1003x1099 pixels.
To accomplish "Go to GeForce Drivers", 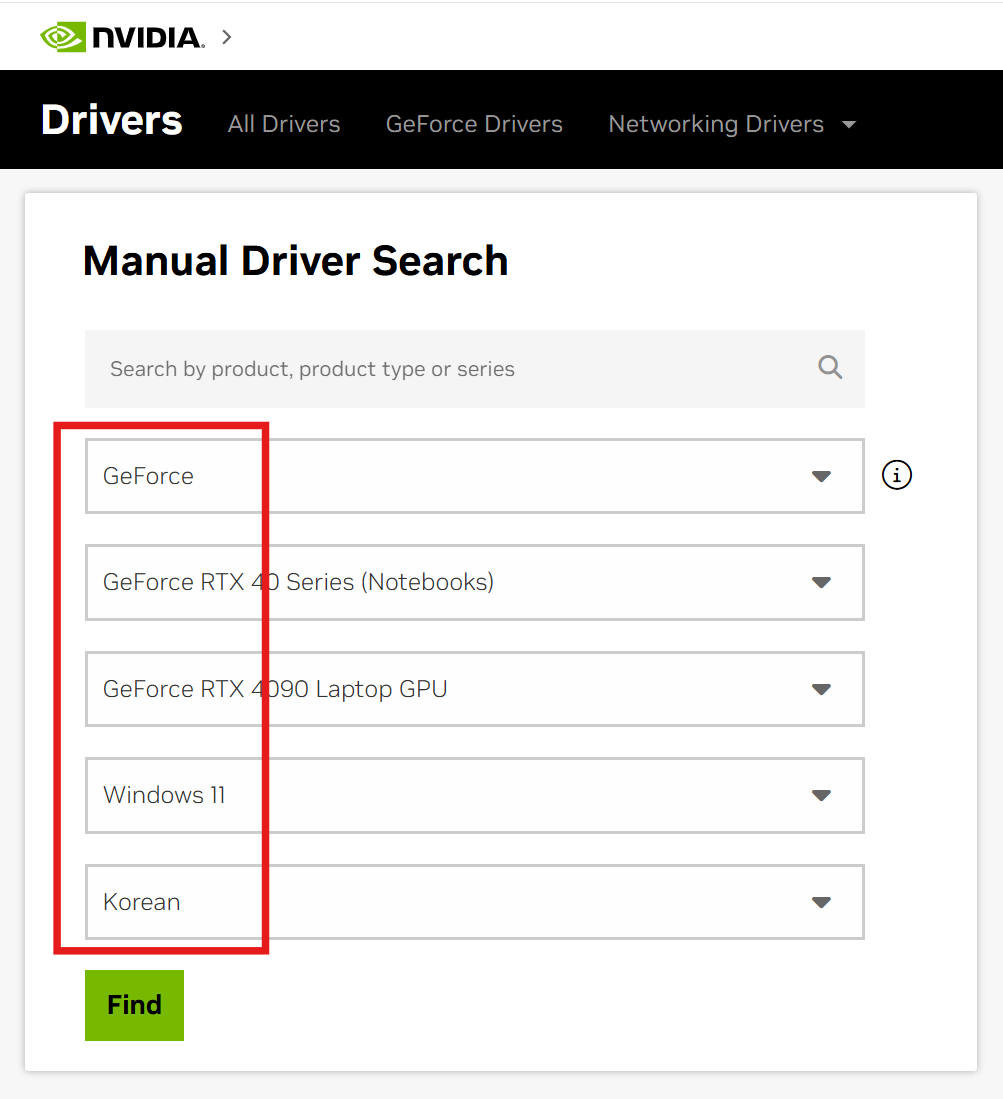I will point(474,124).
